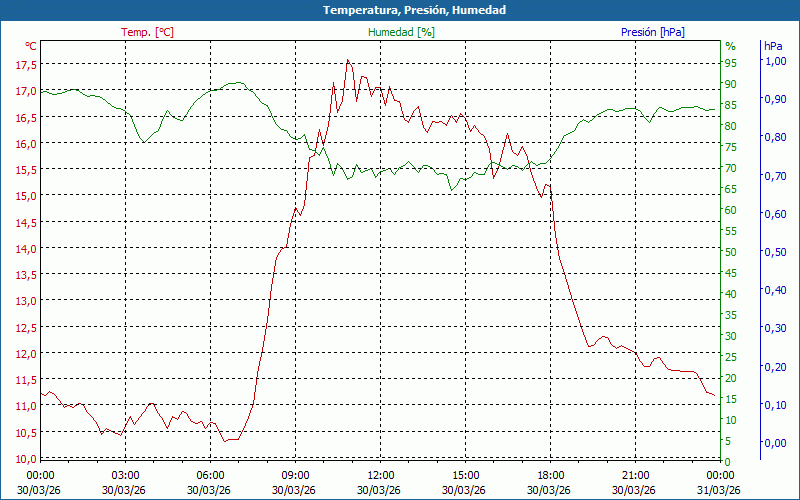Click the 09:00 time axis label
Image resolution: width=800 pixels, height=500 pixels.
coord(295,475)
